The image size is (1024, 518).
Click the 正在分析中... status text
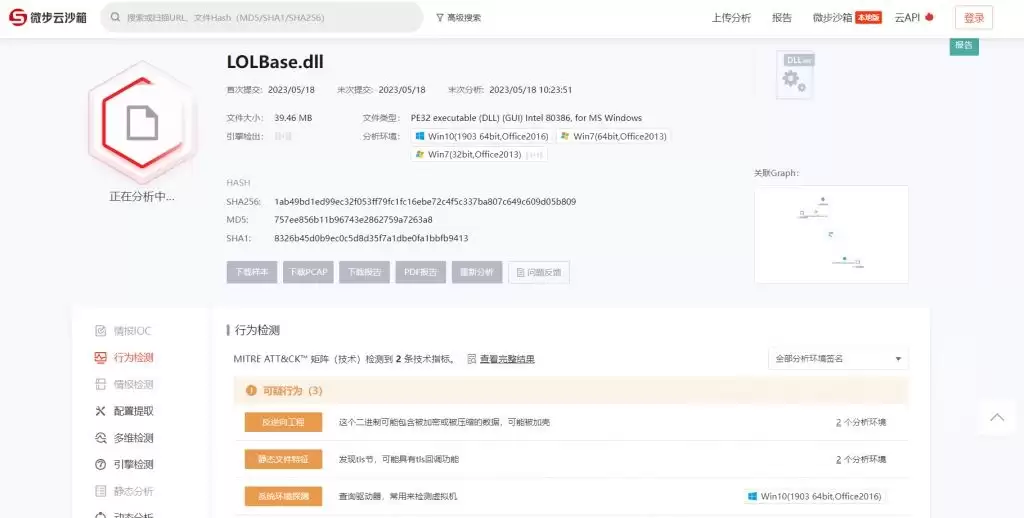(142, 197)
